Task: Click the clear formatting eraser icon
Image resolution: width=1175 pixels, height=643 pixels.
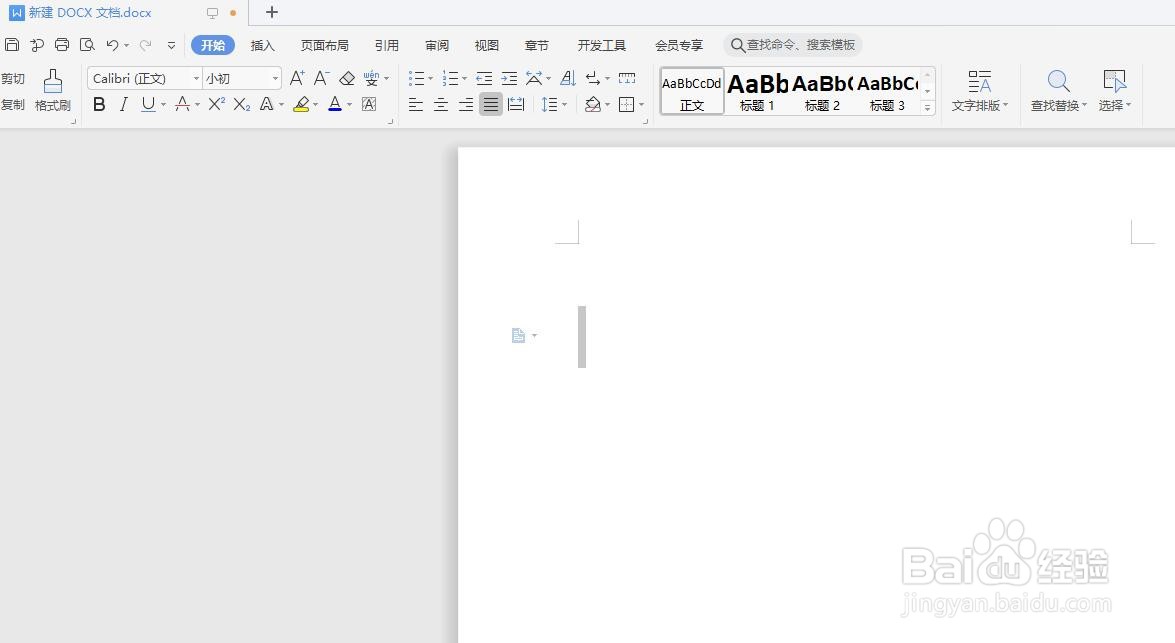Action: (347, 78)
